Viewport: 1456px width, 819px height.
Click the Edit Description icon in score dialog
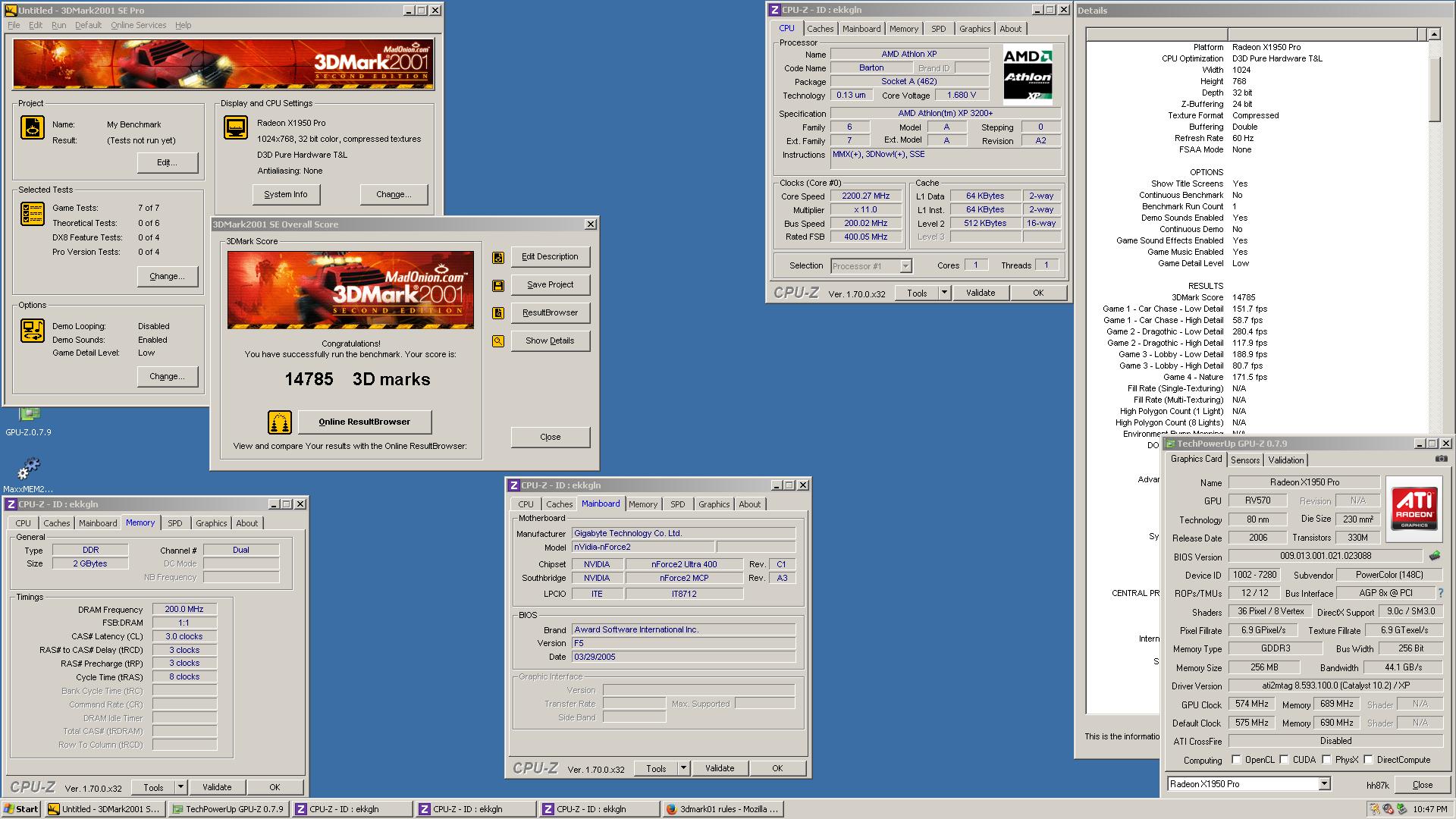[x=498, y=258]
